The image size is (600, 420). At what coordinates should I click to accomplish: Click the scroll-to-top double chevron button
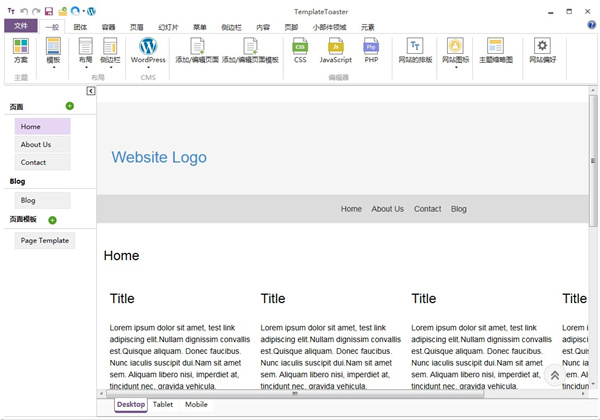(554, 375)
